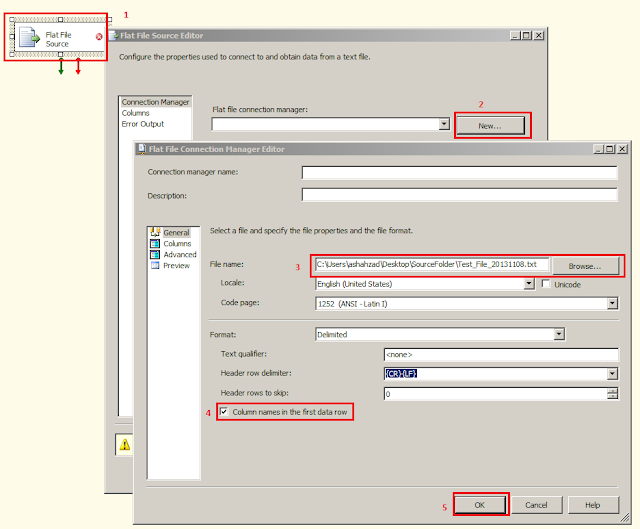The image size is (640, 529).
Task: Click the General page icon
Action: (155, 232)
